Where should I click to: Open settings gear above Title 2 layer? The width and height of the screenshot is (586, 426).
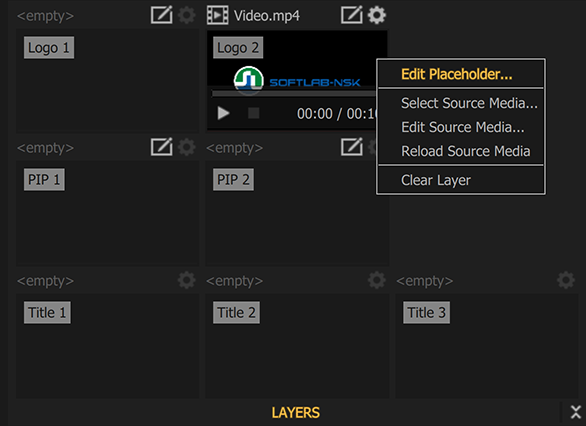tap(377, 280)
